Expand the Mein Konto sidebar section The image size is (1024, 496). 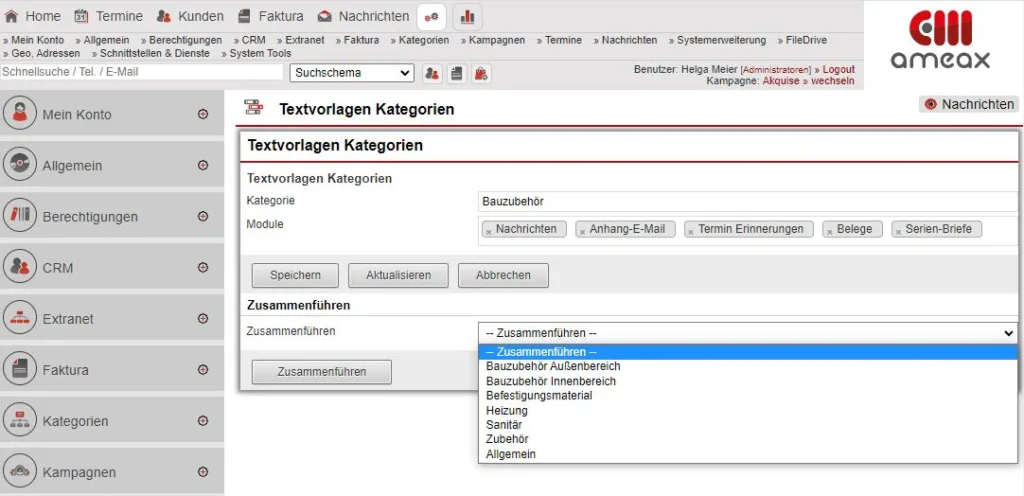202,114
